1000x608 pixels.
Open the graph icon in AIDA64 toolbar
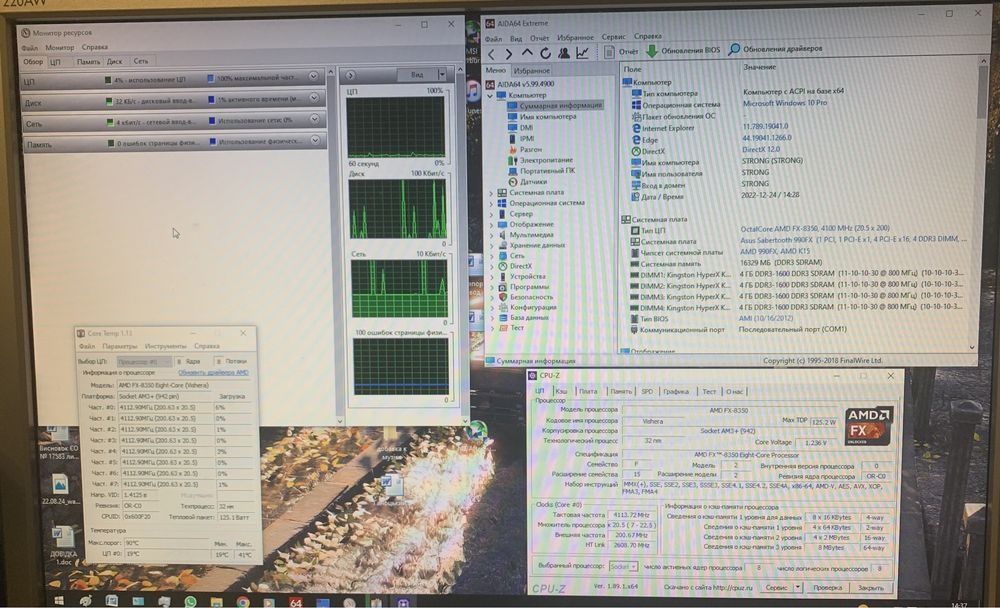pyautogui.click(x=582, y=53)
